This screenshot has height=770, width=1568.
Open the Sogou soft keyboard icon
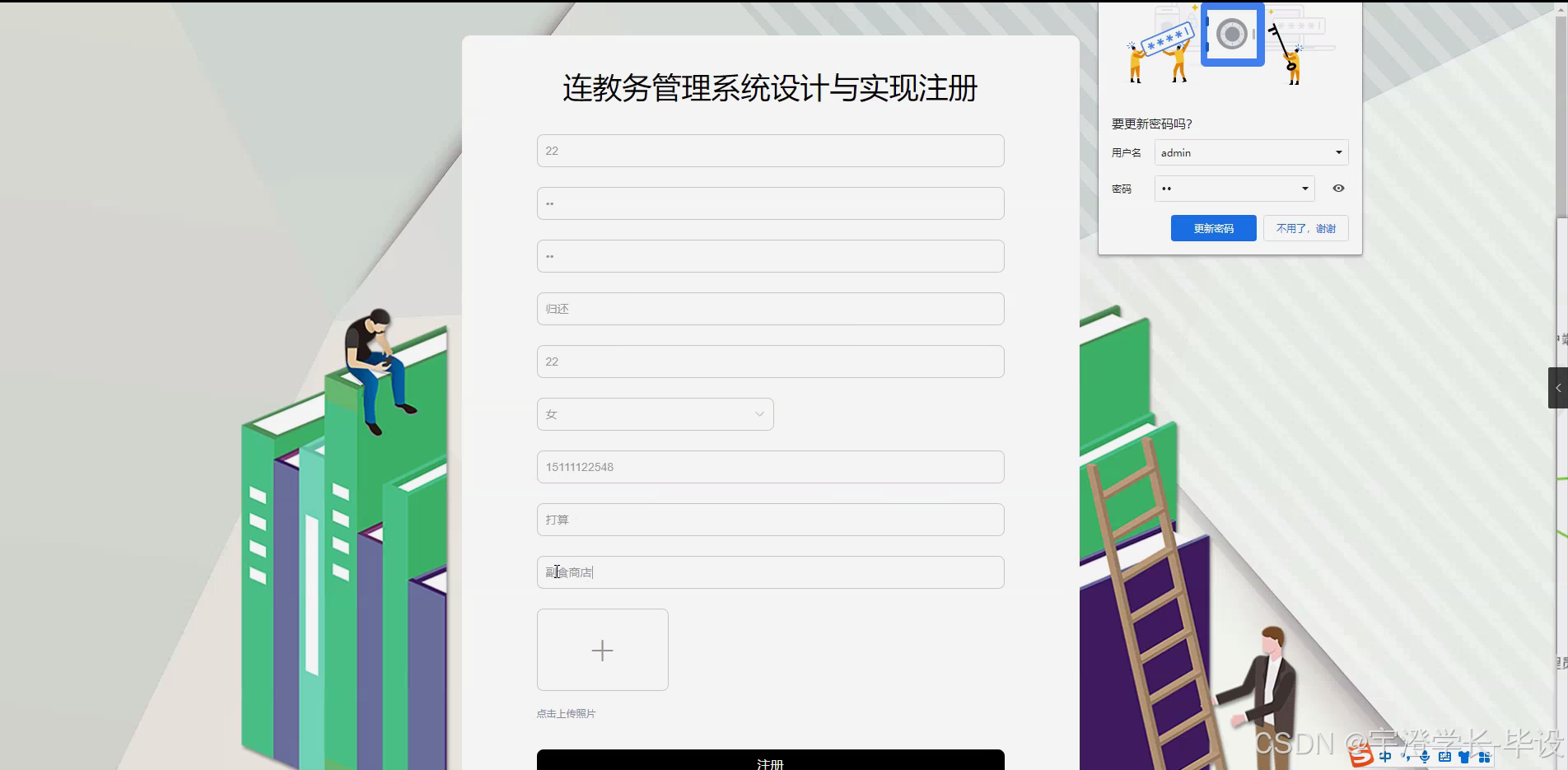(x=1444, y=757)
